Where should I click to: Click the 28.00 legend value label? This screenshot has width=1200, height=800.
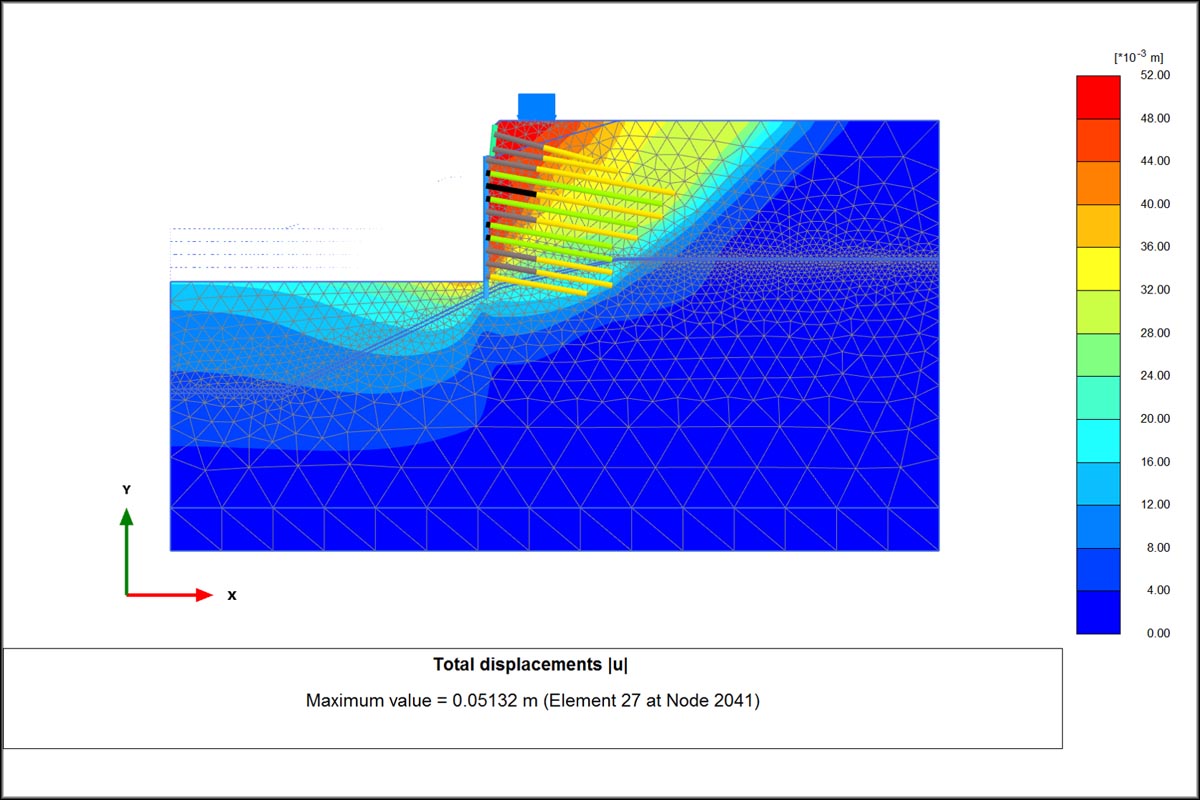(x=1155, y=333)
